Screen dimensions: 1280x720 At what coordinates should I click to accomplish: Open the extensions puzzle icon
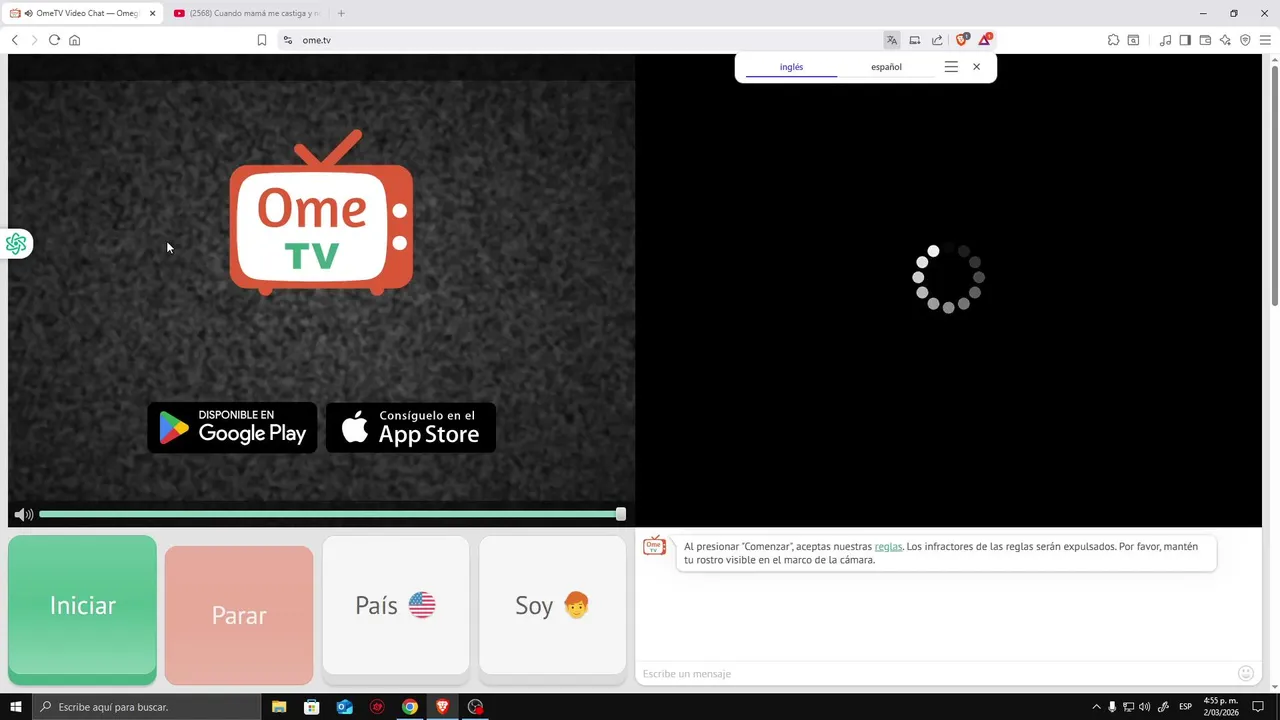[1113, 40]
